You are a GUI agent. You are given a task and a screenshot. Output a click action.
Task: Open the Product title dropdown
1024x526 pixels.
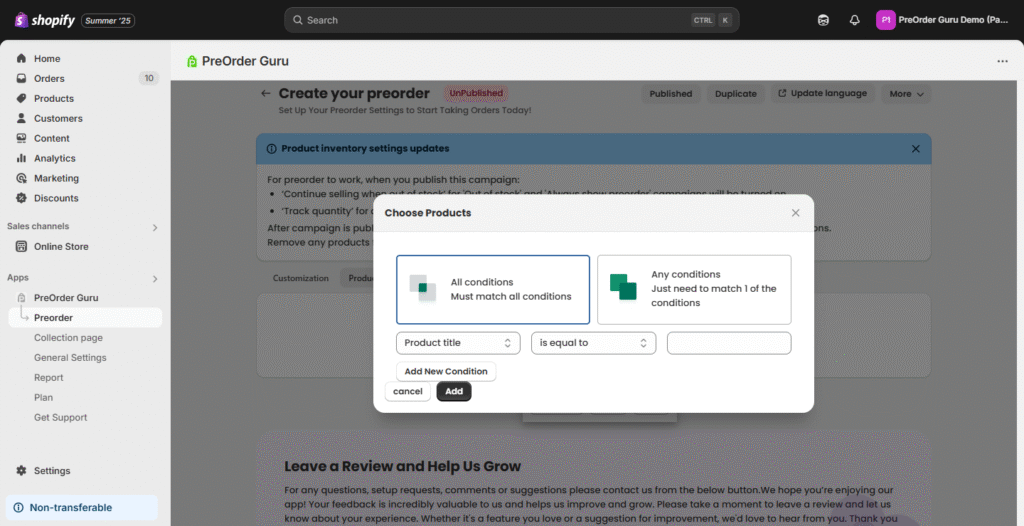click(458, 343)
